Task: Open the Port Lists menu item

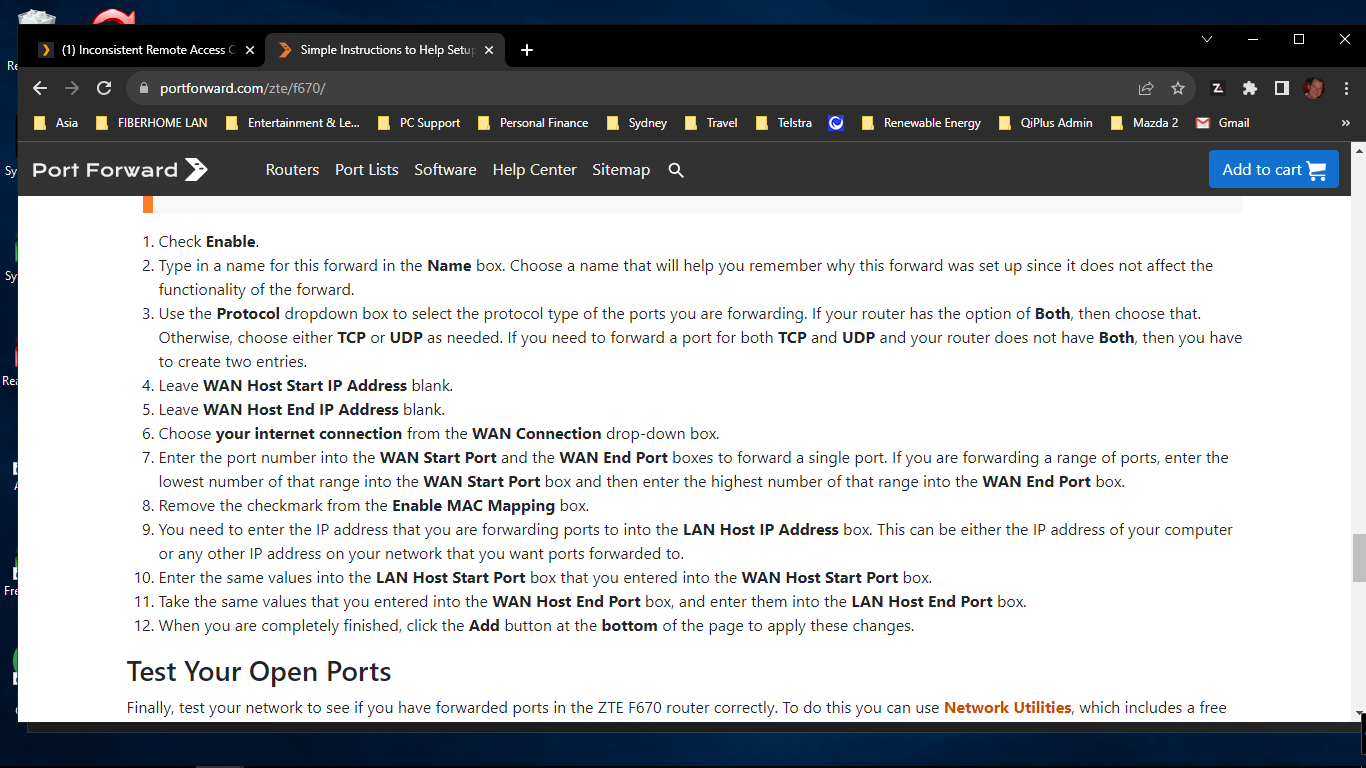Action: [367, 170]
